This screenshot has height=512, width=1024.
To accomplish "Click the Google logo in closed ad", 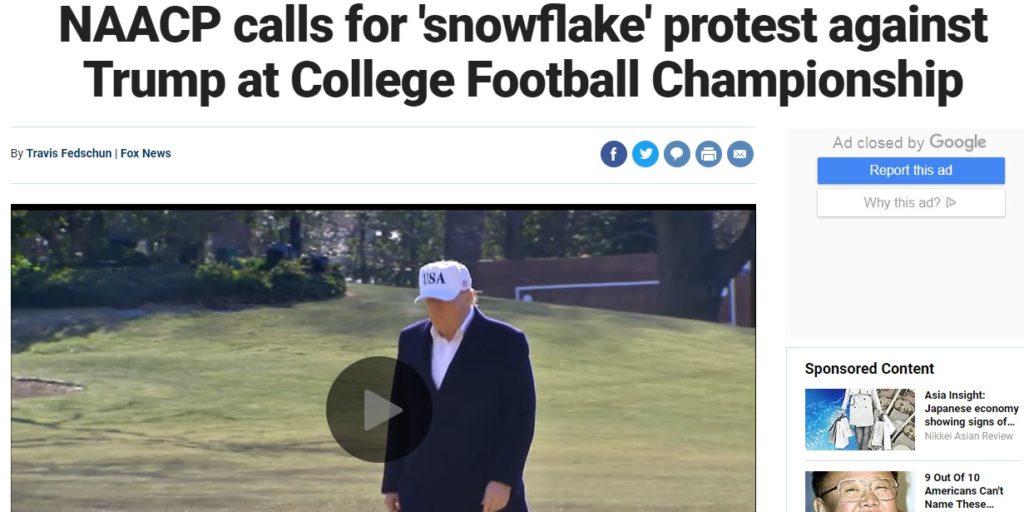I will [x=957, y=142].
